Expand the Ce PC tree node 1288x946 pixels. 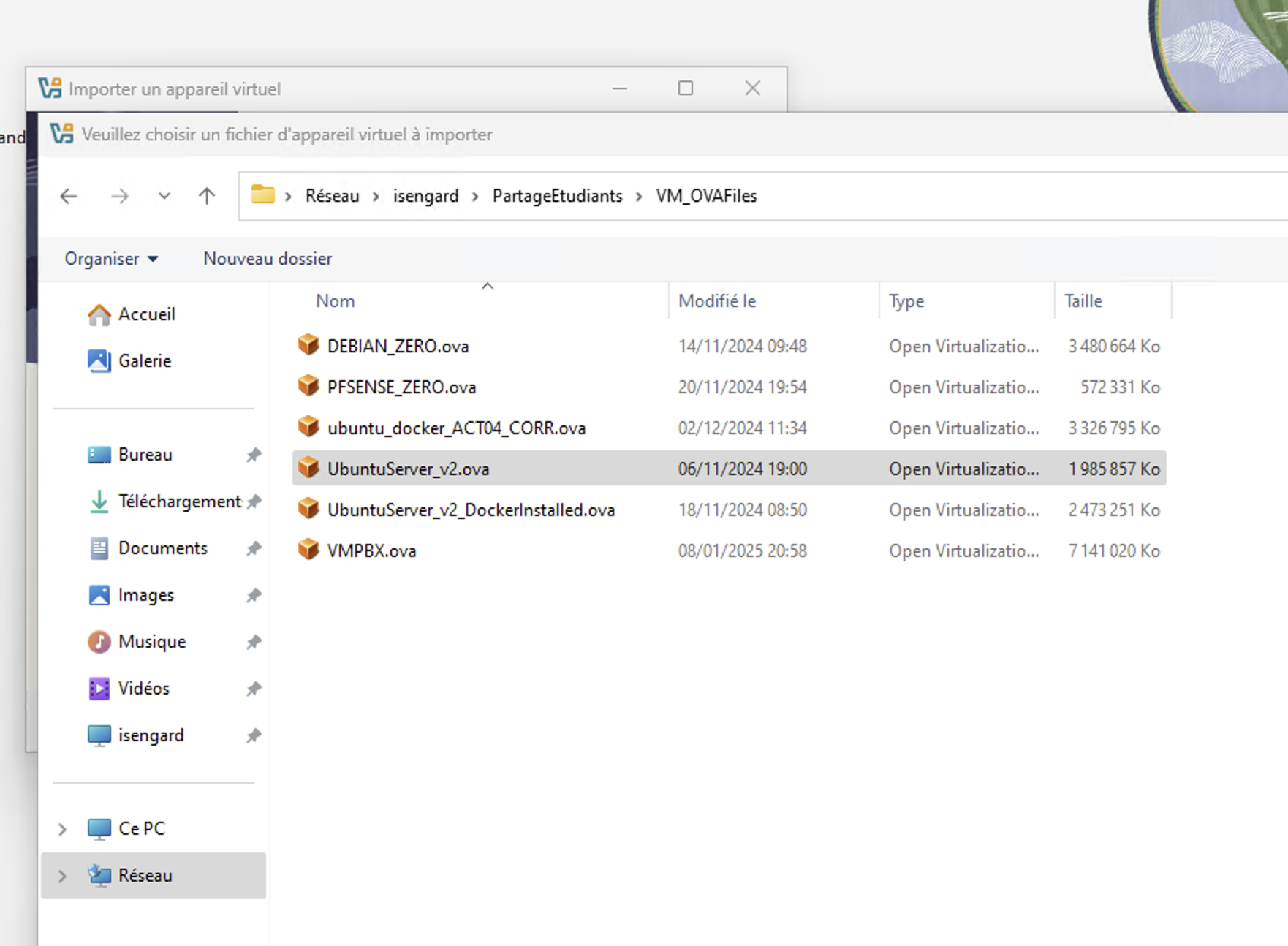pyautogui.click(x=62, y=829)
